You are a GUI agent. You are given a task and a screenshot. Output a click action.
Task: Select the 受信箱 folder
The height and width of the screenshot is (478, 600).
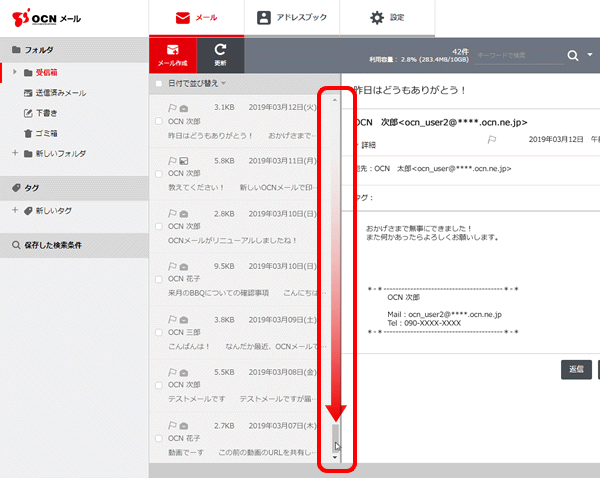pyautogui.click(x=46, y=72)
